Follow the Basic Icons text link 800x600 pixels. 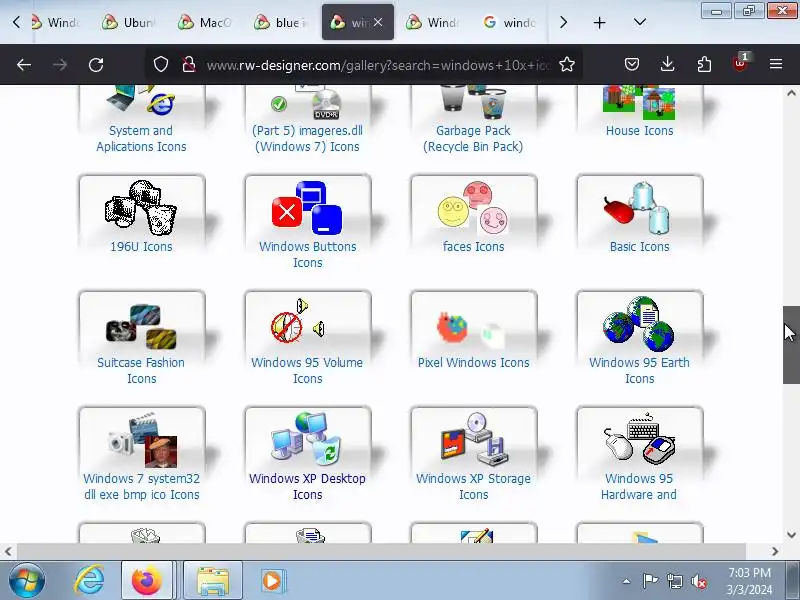[x=639, y=246]
